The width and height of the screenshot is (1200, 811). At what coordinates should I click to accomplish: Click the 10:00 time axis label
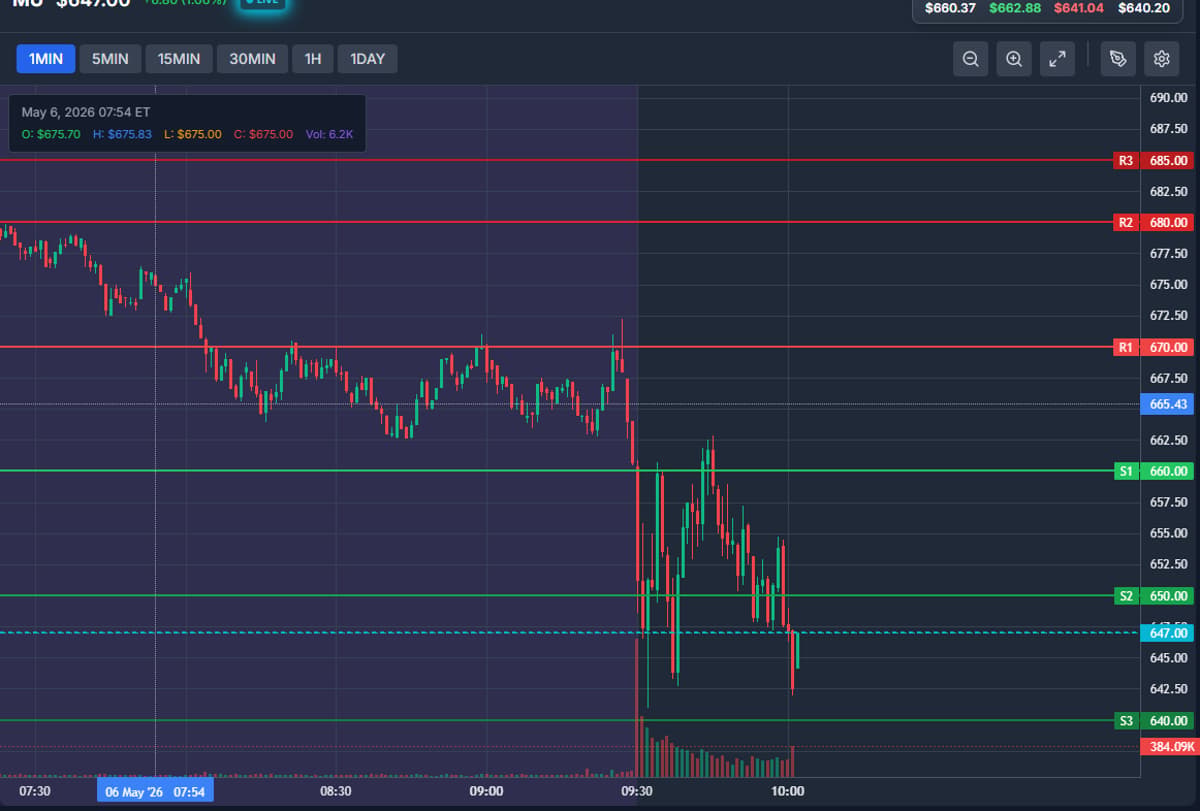point(788,791)
